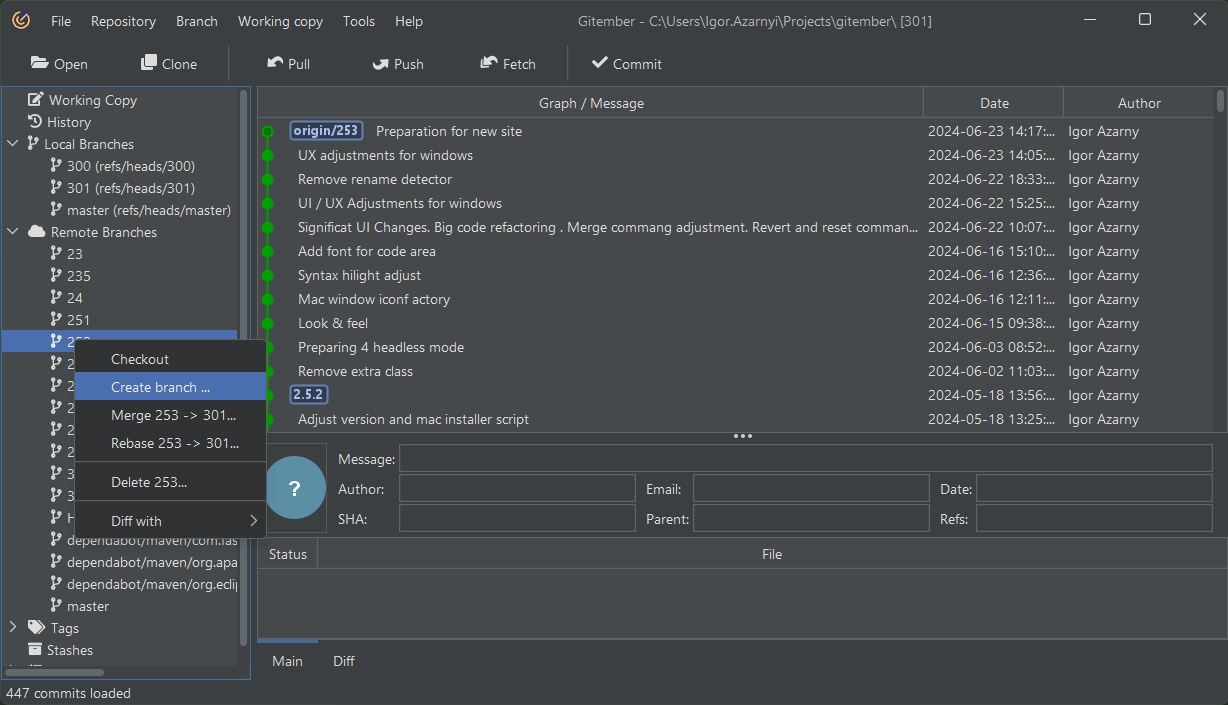This screenshot has height=705, width=1228.
Task: Select the History item in sidebar
Action: click(x=68, y=122)
